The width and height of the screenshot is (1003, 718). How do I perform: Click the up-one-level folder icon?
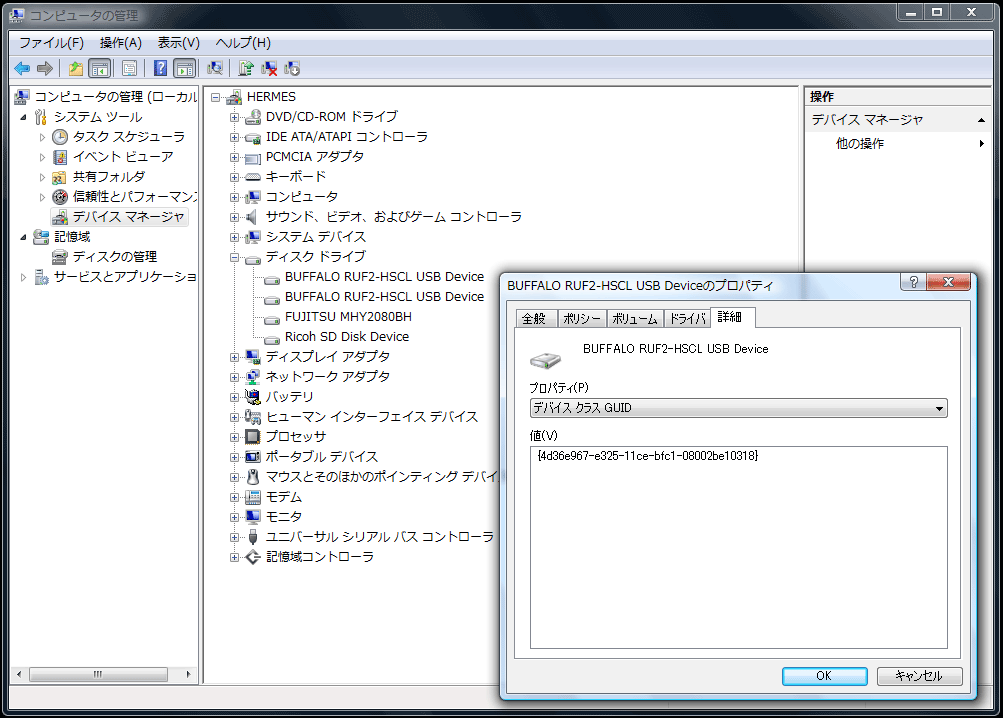pos(75,68)
